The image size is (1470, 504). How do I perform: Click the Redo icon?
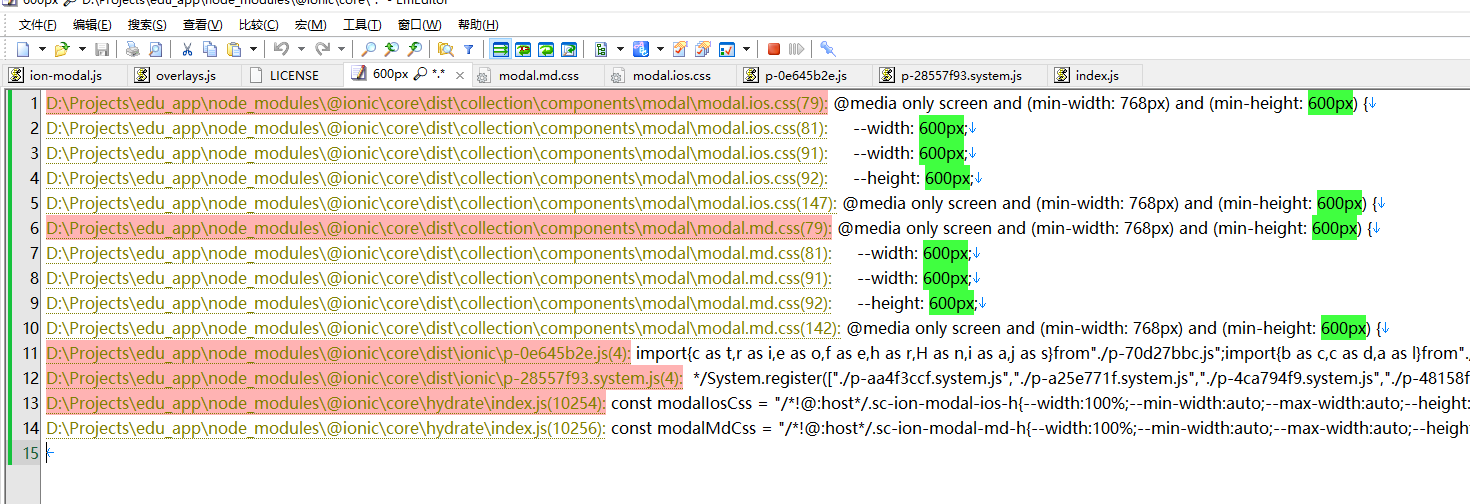(322, 49)
